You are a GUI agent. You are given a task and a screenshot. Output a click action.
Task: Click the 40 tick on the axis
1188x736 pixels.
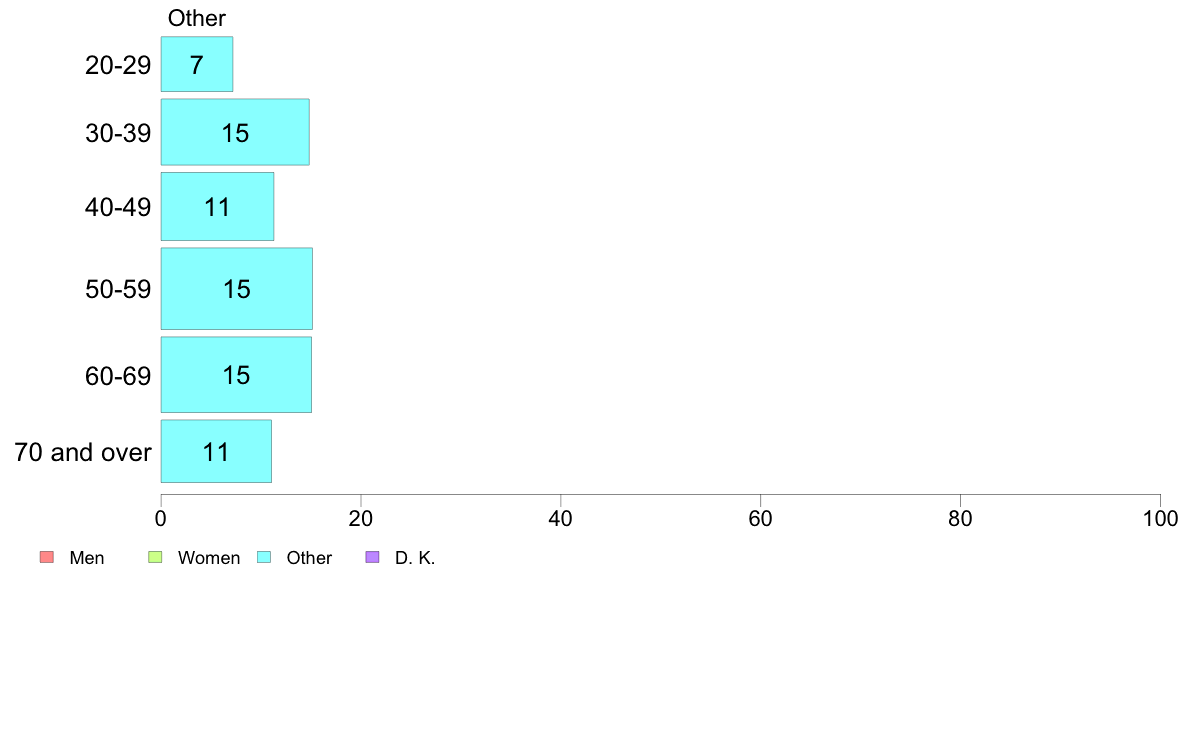[x=561, y=518]
